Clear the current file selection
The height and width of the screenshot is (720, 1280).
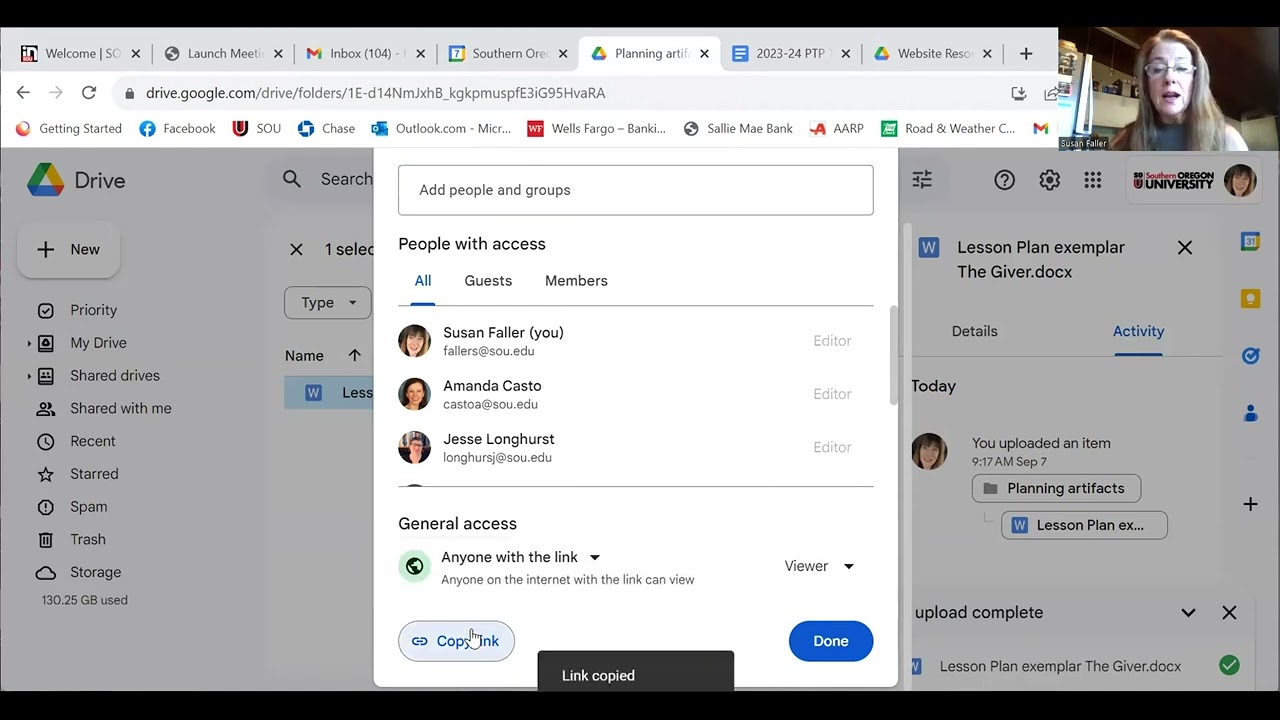[296, 249]
